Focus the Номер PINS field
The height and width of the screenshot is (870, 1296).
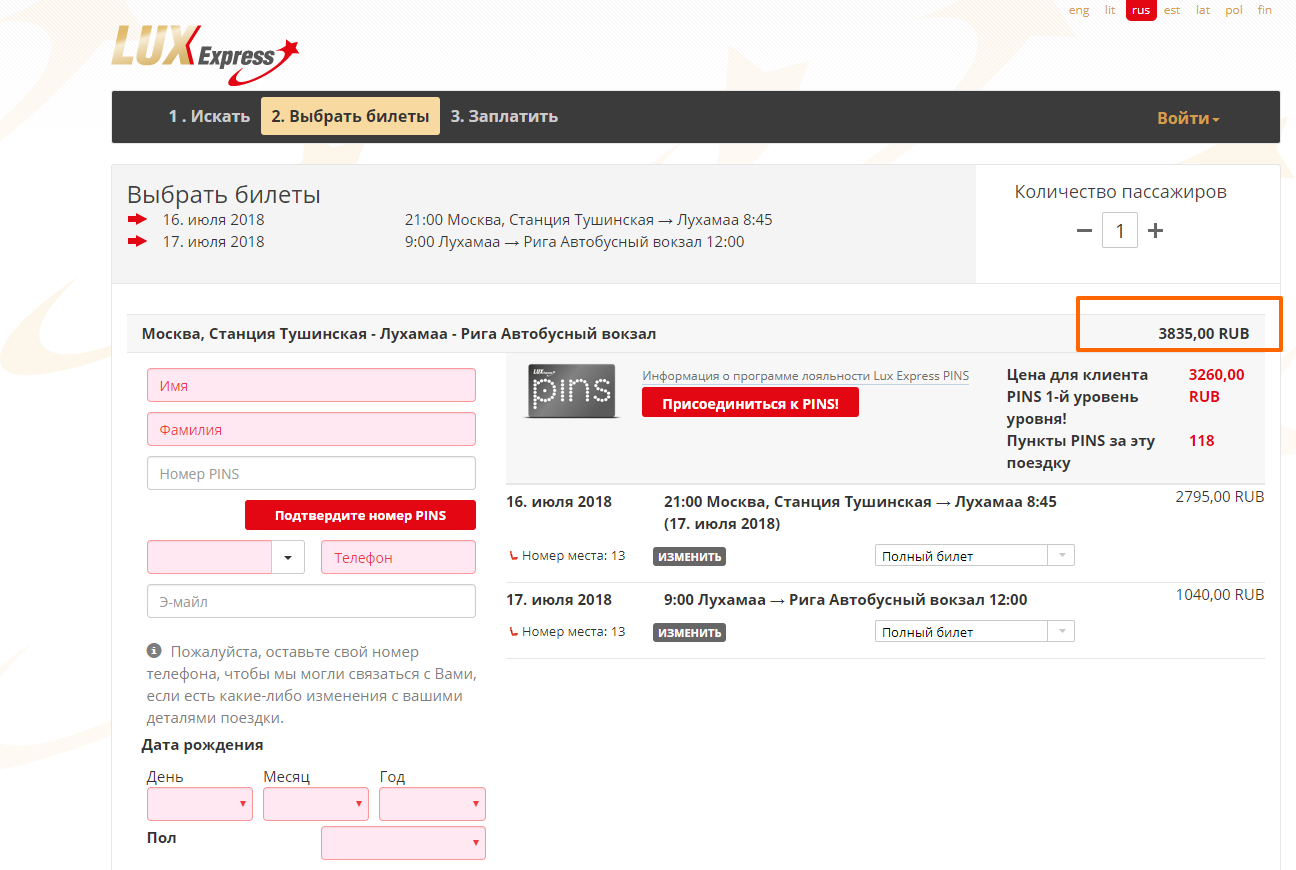point(311,473)
